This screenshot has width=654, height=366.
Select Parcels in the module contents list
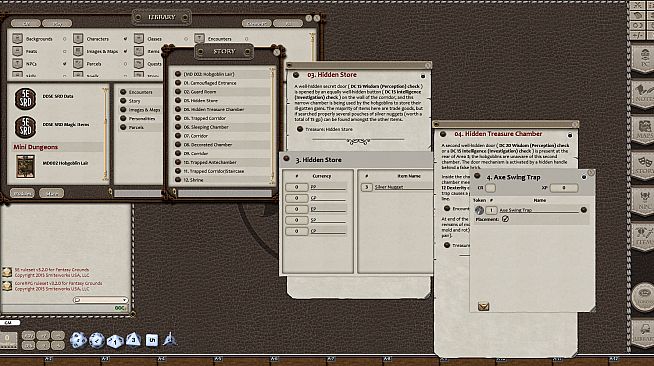(x=136, y=127)
